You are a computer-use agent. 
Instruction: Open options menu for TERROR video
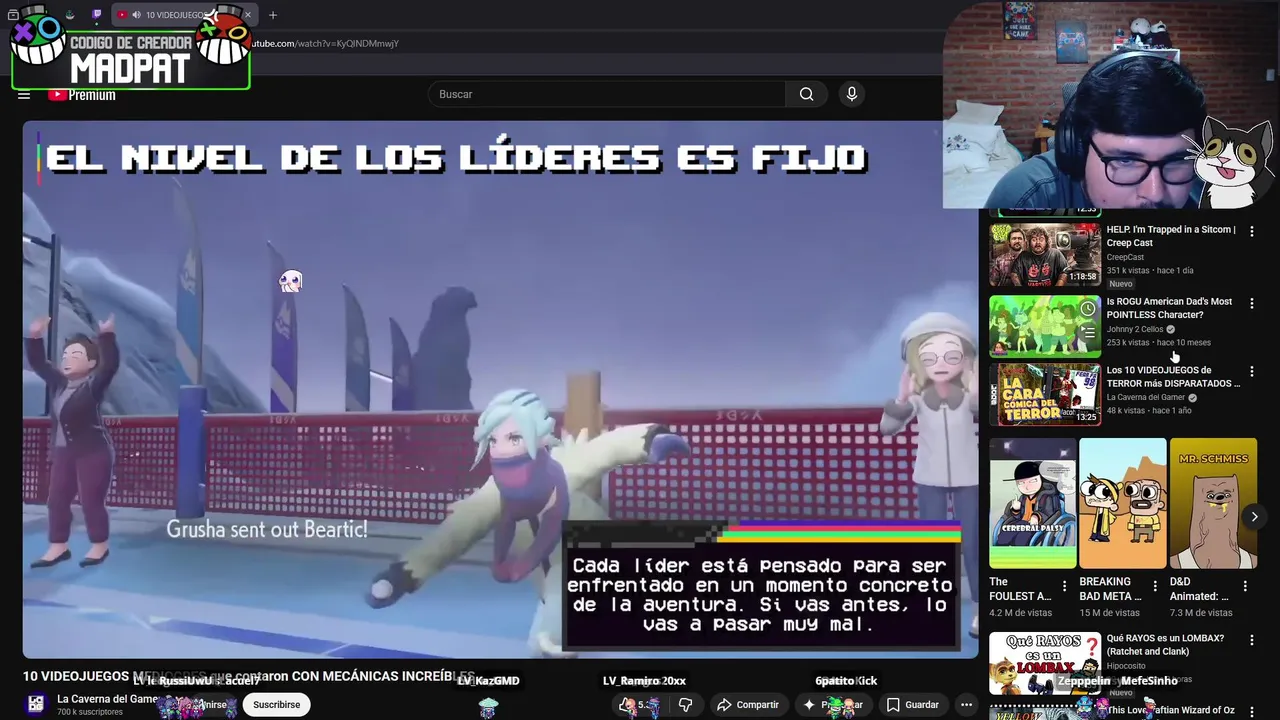pos(1251,371)
